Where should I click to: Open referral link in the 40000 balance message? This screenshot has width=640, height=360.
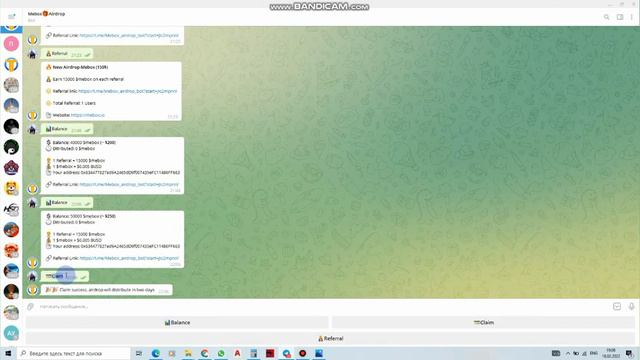click(x=129, y=184)
